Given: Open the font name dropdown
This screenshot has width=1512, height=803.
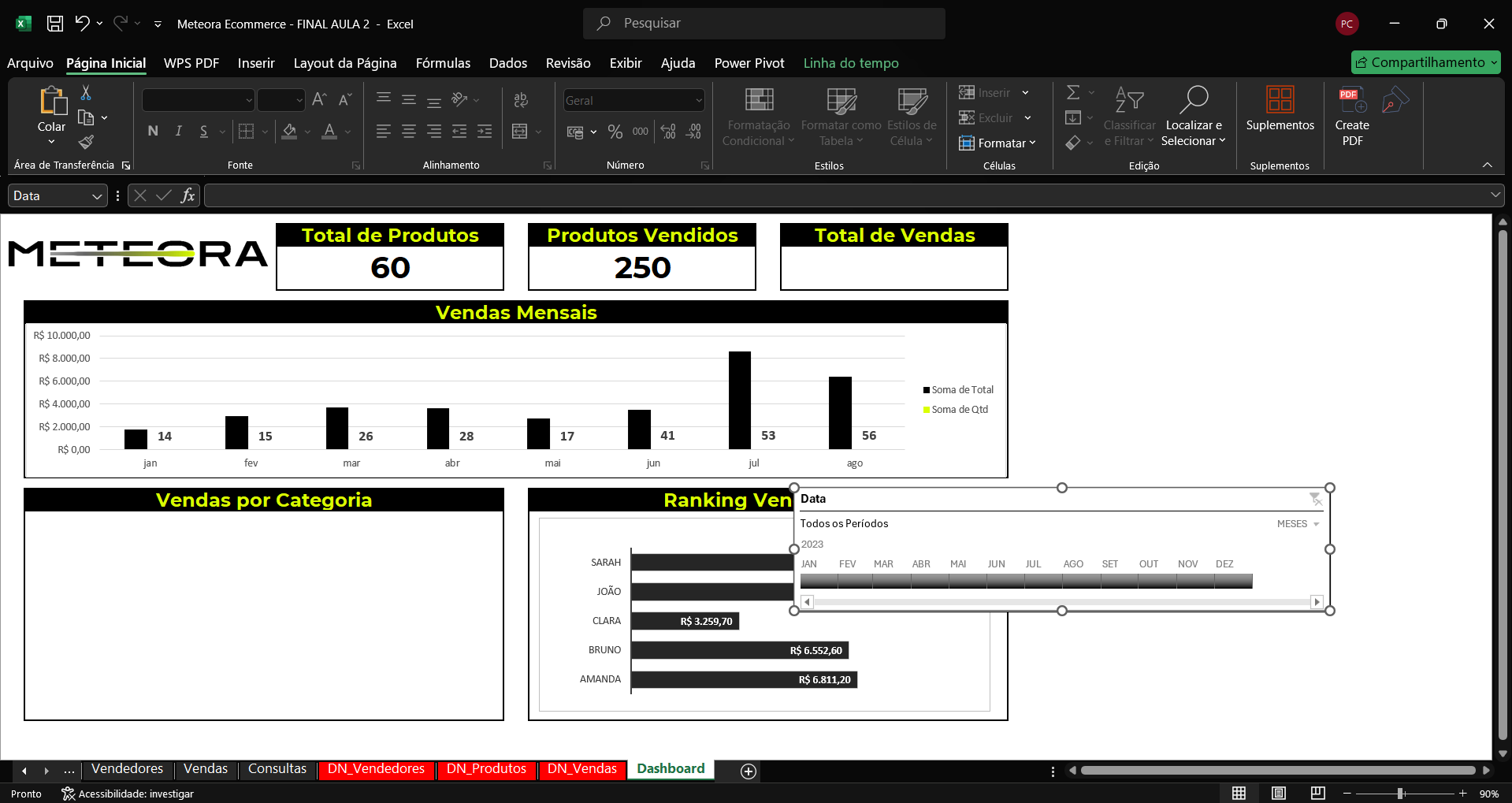Looking at the screenshot, I should [249, 101].
